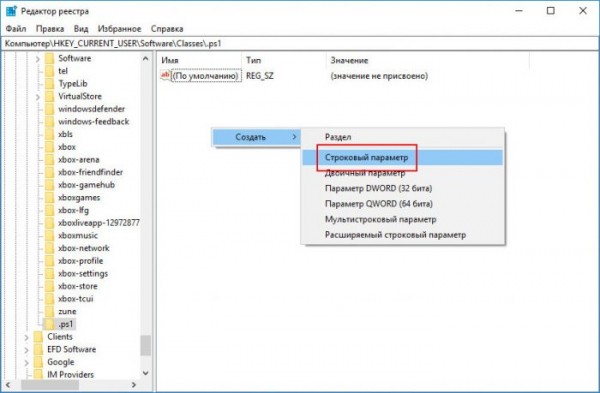600x393 pixels.
Task: Expand the Google tree node
Action: 26,362
